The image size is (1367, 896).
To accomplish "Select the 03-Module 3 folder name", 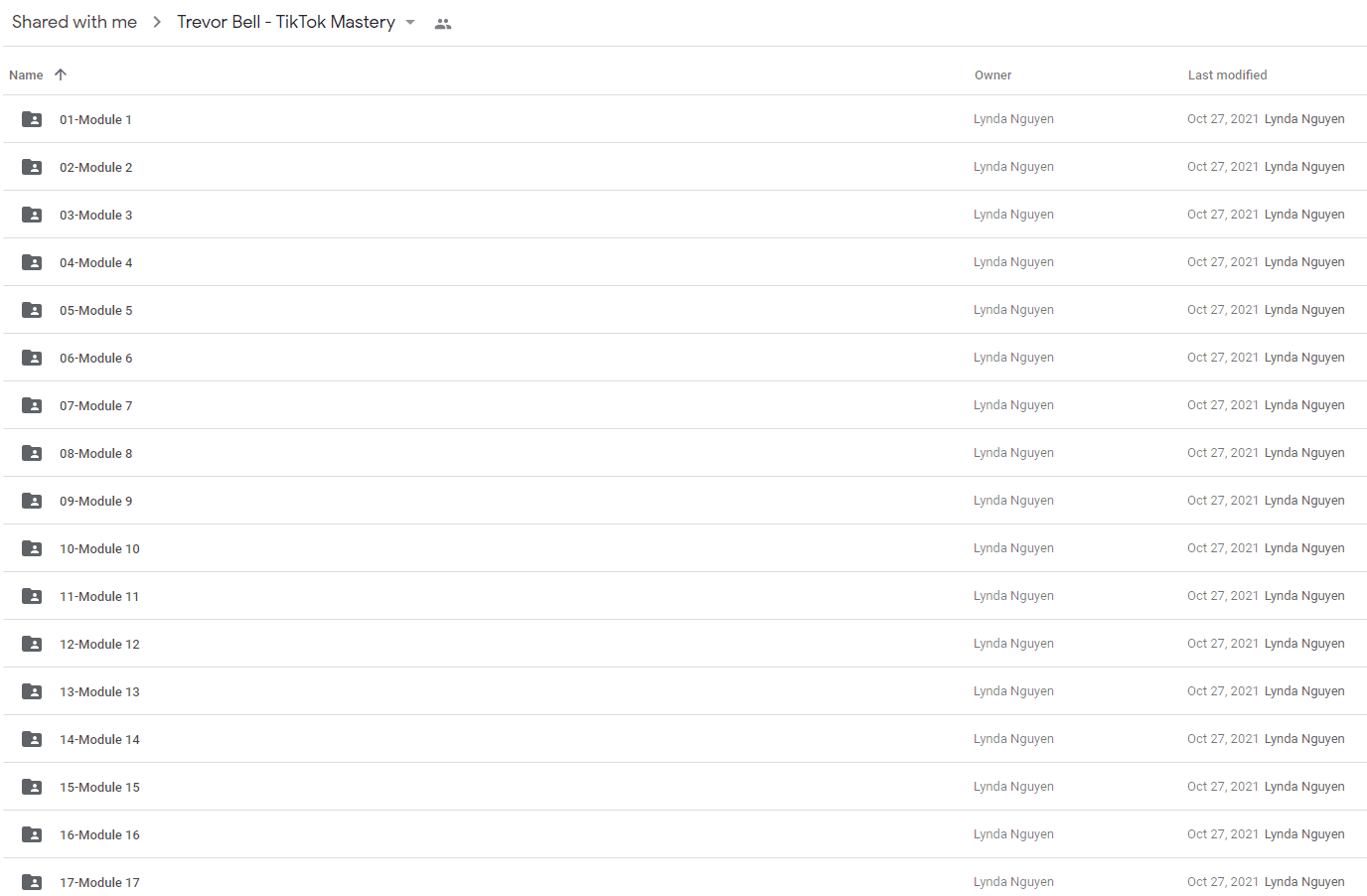I will click(x=95, y=216).
